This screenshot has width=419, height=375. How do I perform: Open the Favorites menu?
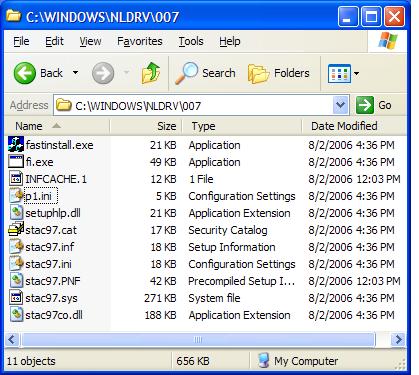tap(140, 41)
